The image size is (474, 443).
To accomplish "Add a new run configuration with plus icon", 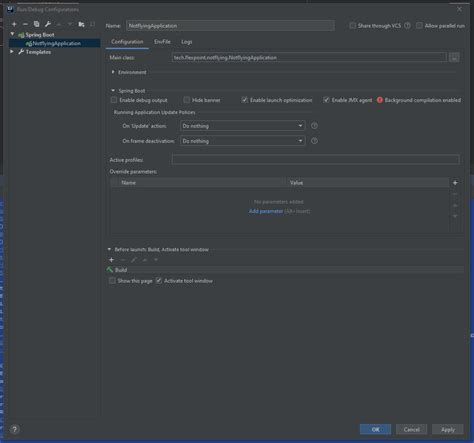I will 14,24.
